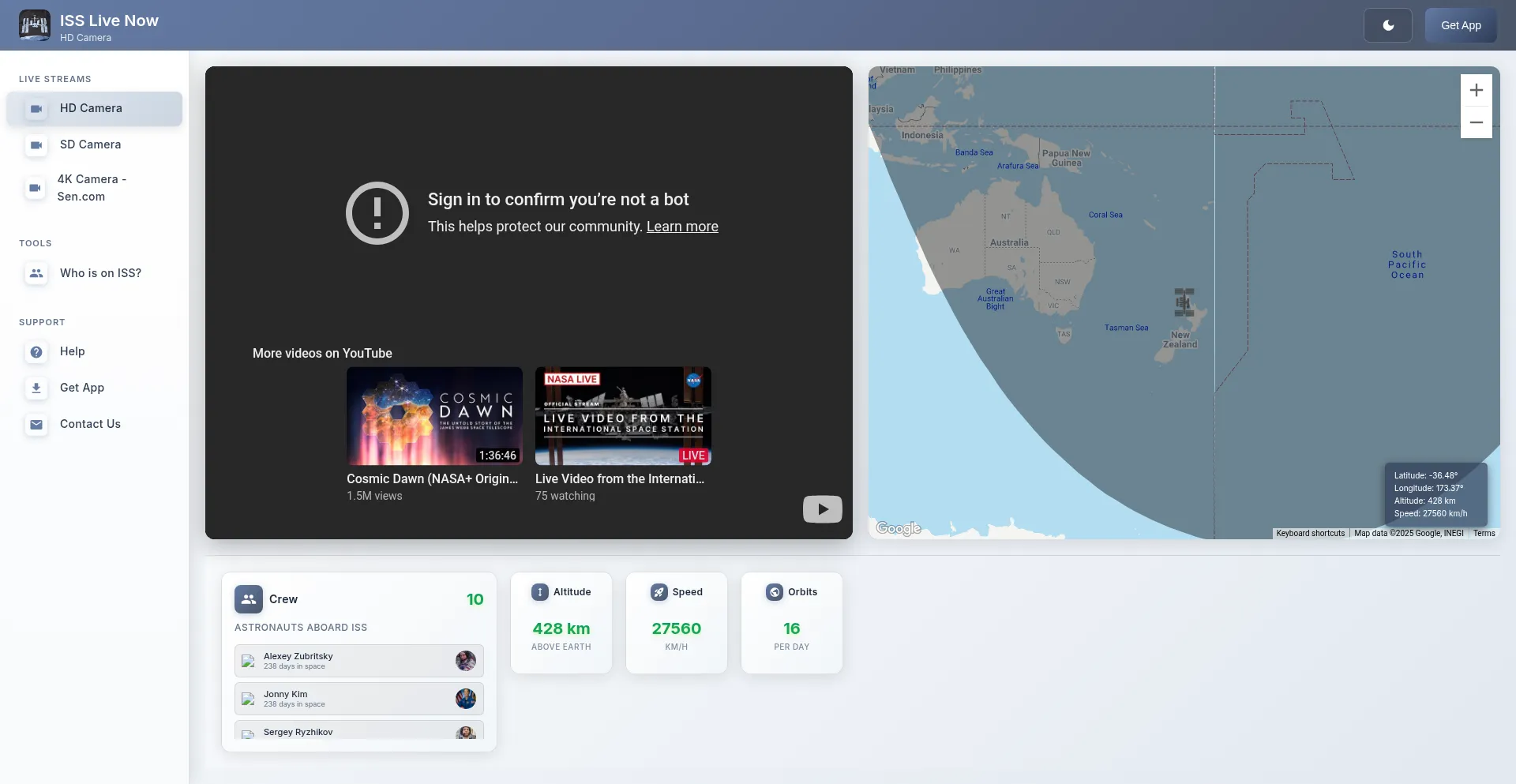Open the map Terms link
The height and width of the screenshot is (784, 1516).
point(1484,534)
